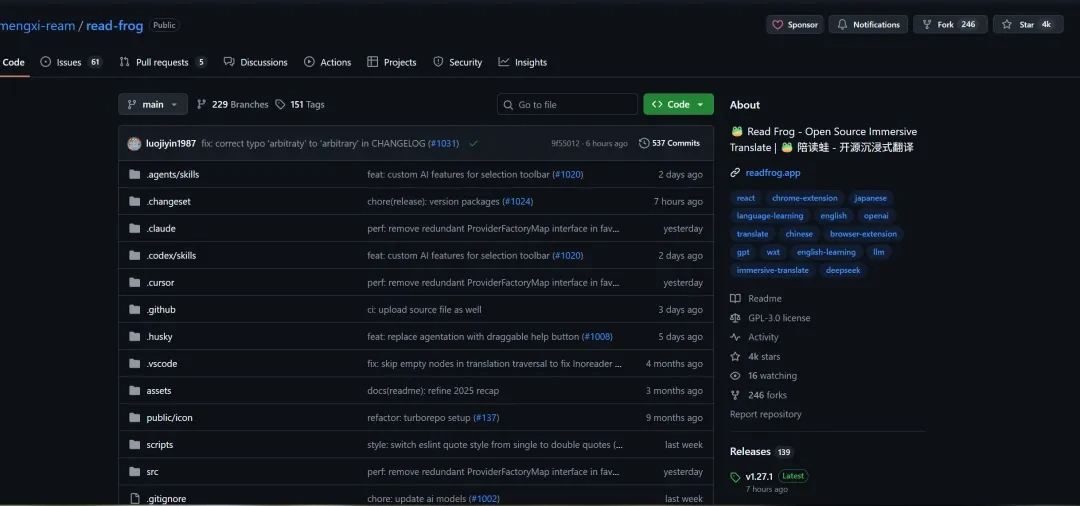Click the luojiyin1987 author name
Image resolution: width=1080 pixels, height=506 pixels.
click(x=171, y=143)
